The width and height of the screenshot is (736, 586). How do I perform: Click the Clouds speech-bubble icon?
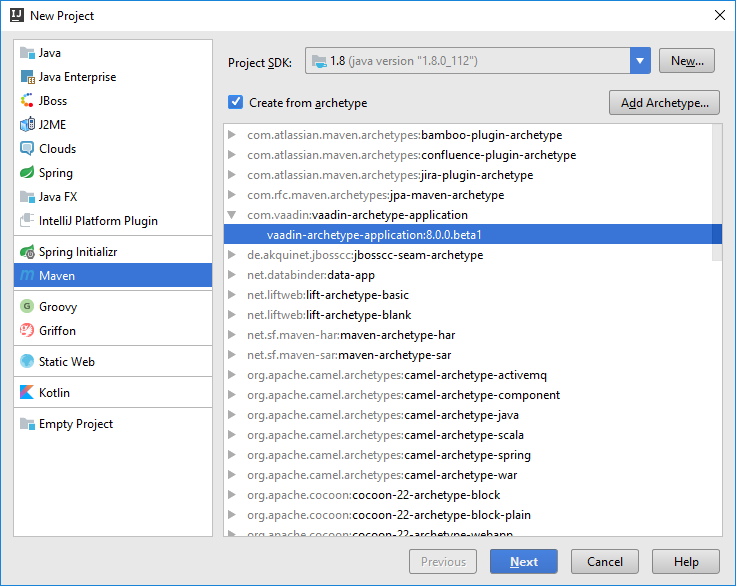click(27, 148)
